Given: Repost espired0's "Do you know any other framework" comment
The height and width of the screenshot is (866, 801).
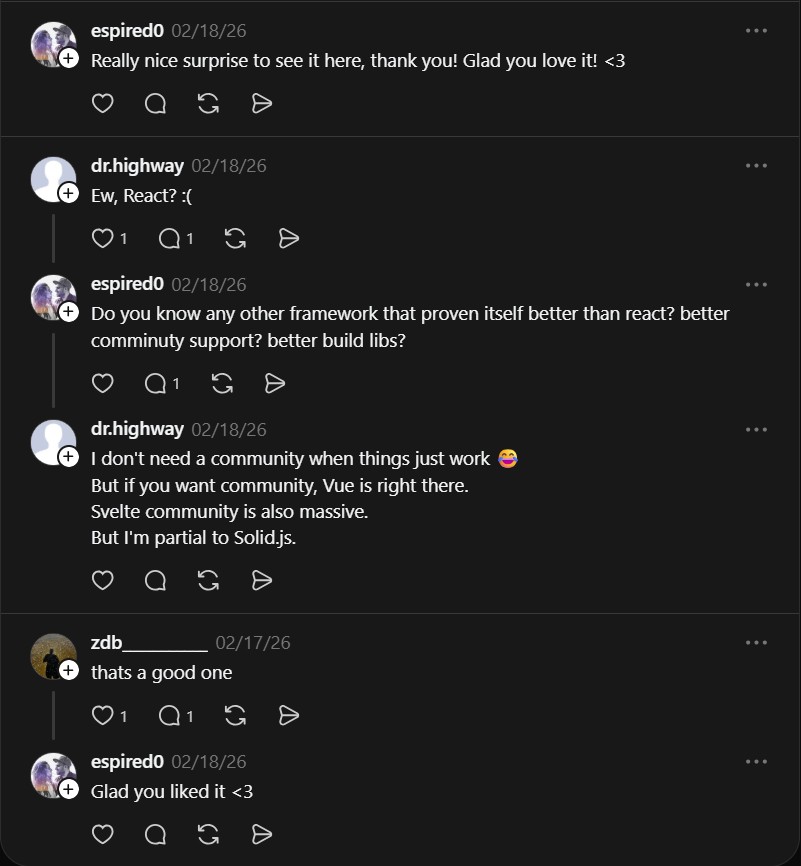Looking at the screenshot, I should coord(222,383).
